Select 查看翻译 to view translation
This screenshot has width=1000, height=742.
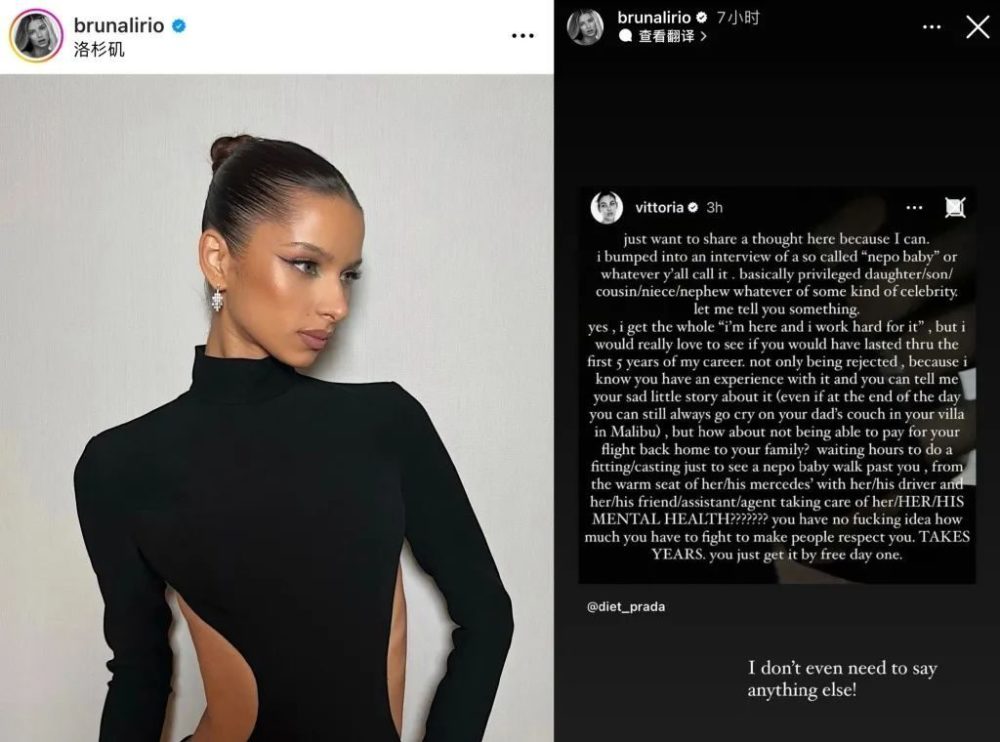(666, 36)
